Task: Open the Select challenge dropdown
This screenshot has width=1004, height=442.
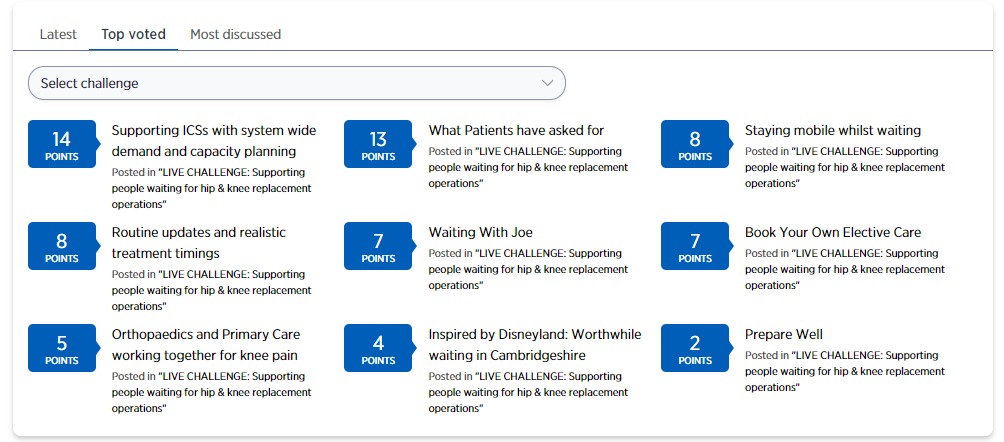Action: (296, 83)
